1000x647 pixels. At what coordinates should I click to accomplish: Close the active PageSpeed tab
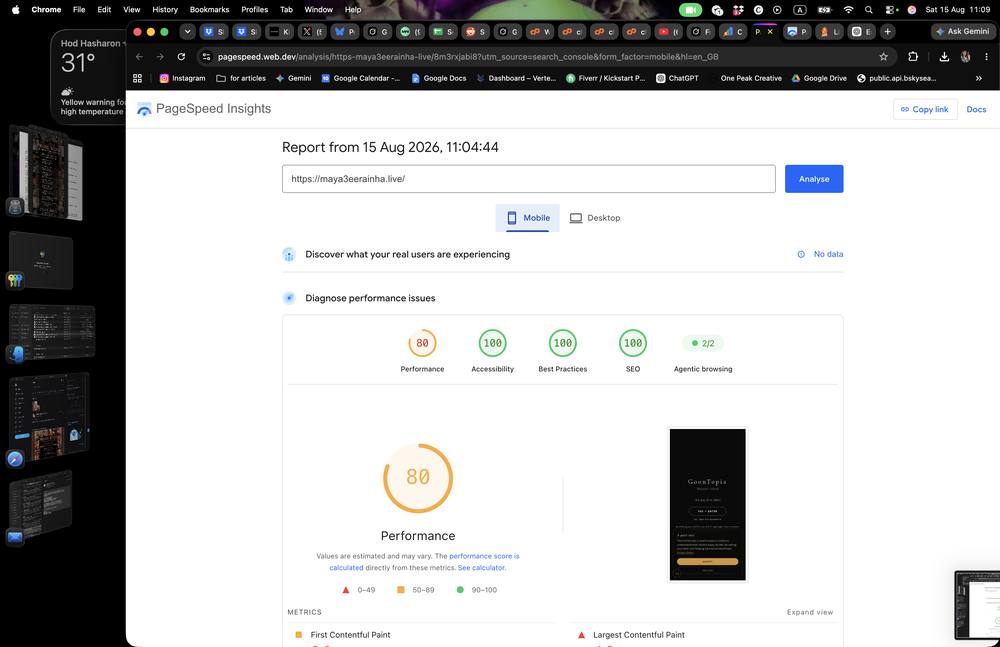pos(770,31)
